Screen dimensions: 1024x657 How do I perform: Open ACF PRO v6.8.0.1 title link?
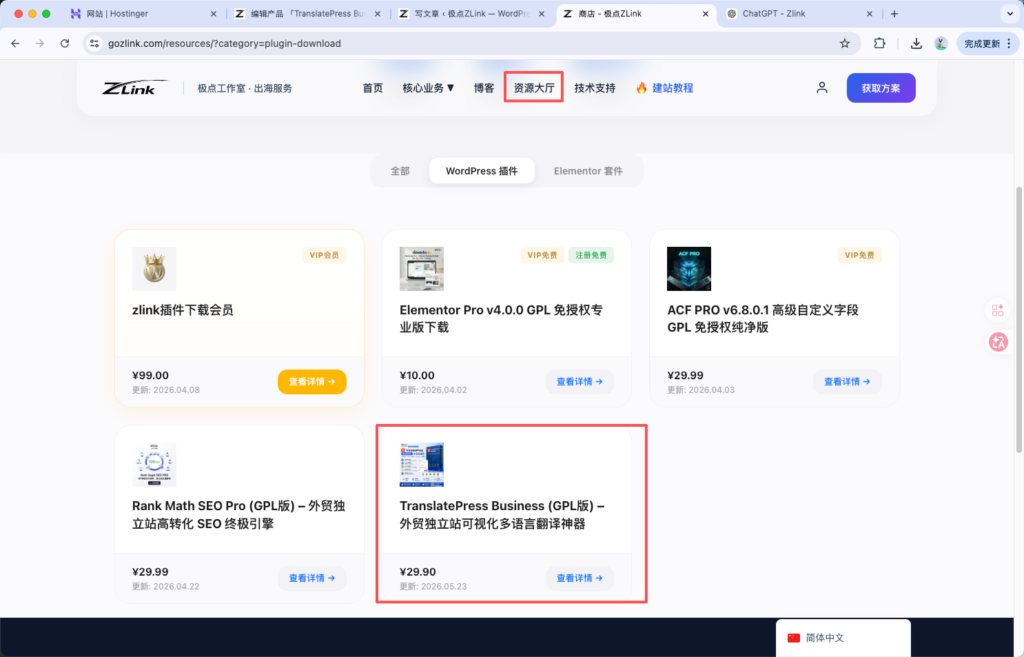point(763,319)
